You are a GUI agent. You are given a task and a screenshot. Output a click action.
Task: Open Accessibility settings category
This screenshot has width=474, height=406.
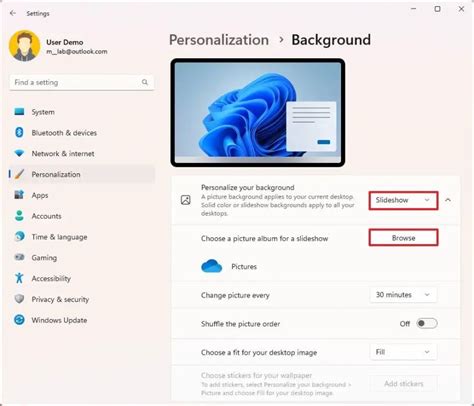[82, 278]
